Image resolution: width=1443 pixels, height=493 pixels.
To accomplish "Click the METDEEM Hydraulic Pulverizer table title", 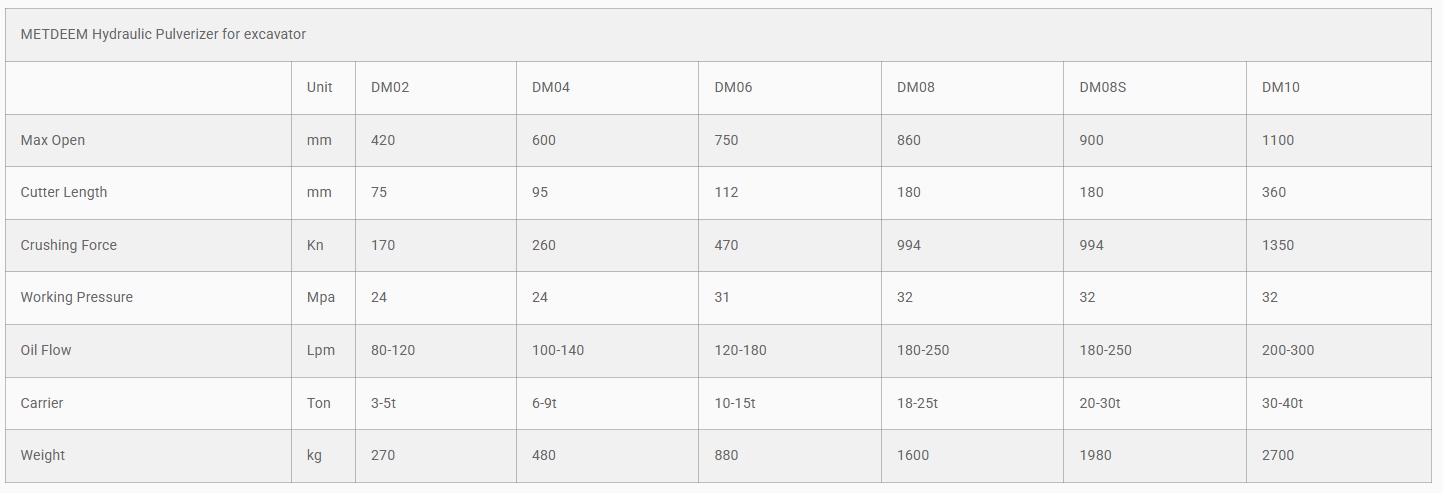I will 163,34.
